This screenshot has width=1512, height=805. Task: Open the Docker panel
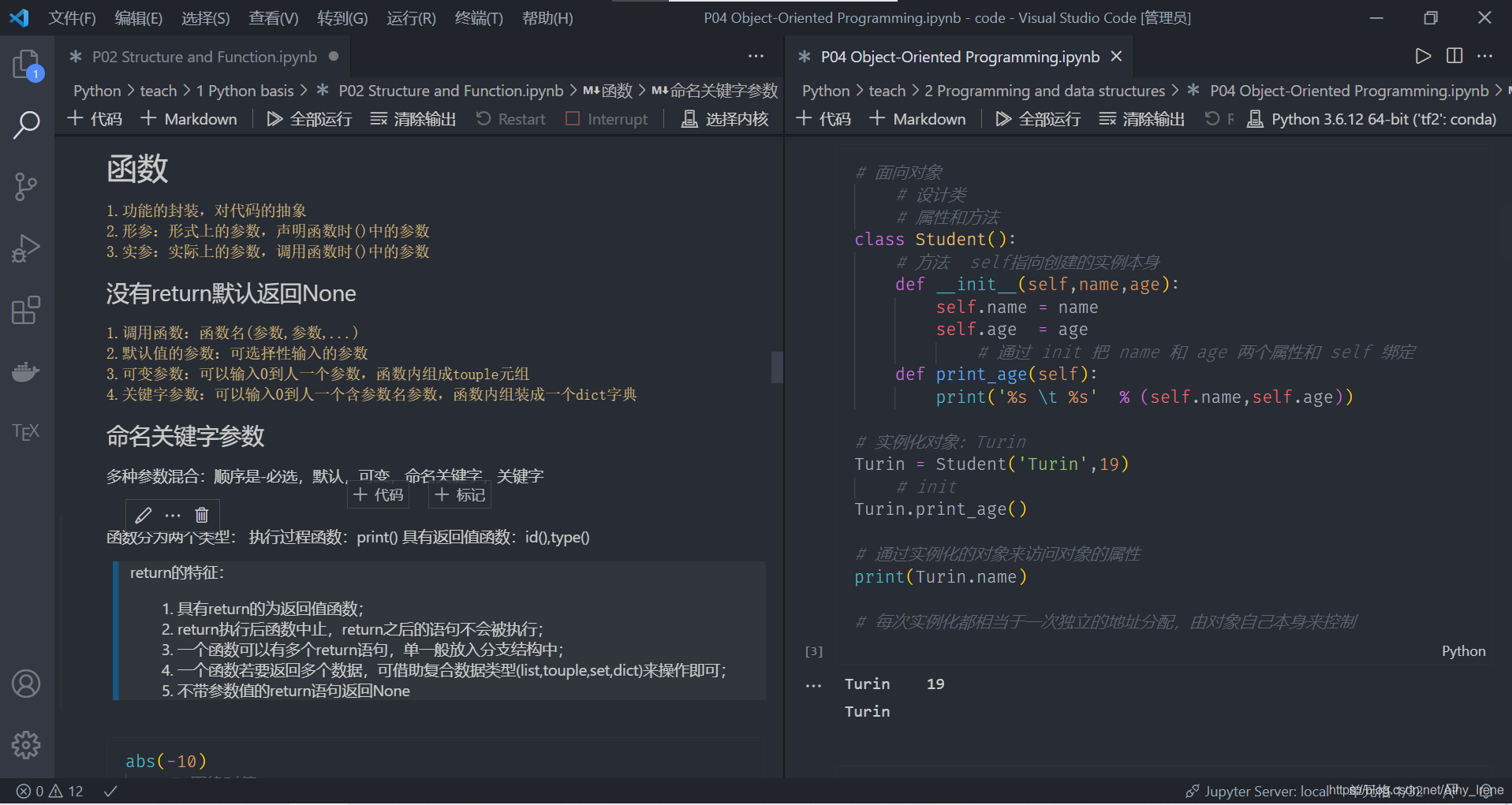point(28,372)
